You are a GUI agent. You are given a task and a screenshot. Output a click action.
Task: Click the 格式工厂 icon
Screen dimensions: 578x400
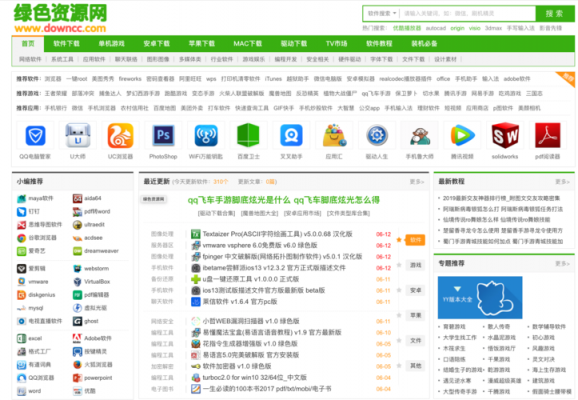[x=21, y=352]
